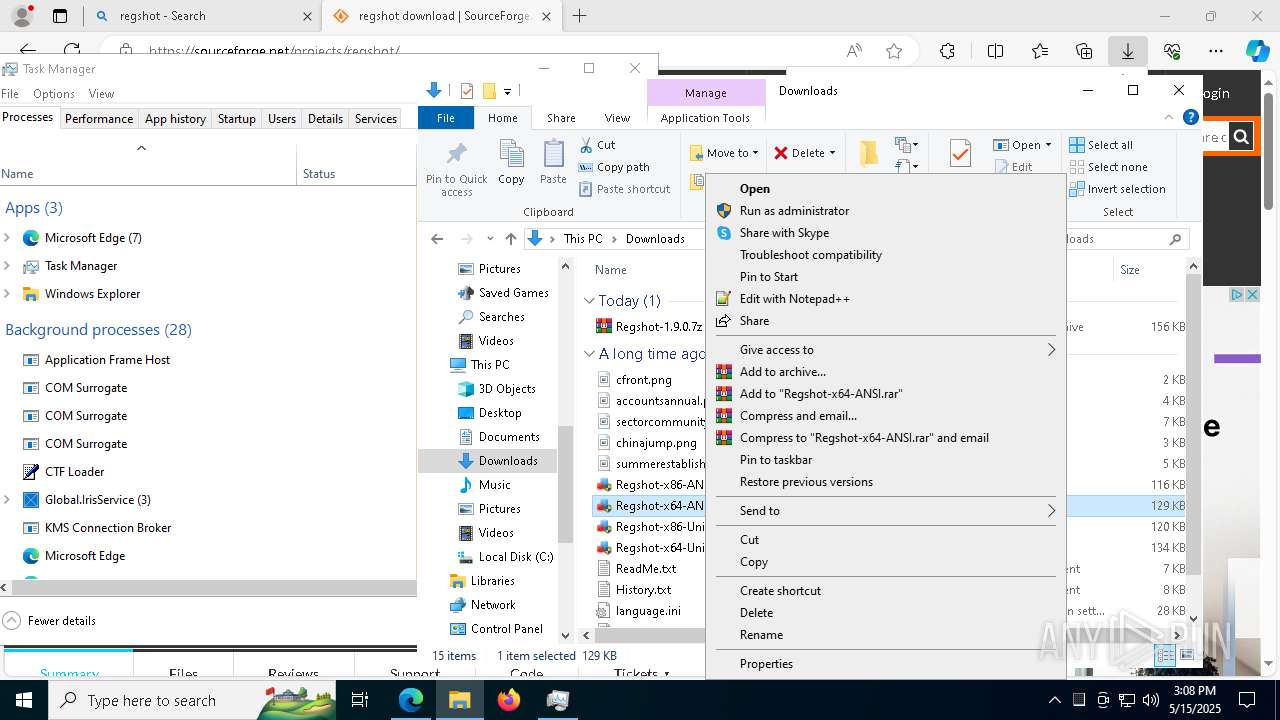Collapse the A long time ago group

pyautogui.click(x=589, y=354)
